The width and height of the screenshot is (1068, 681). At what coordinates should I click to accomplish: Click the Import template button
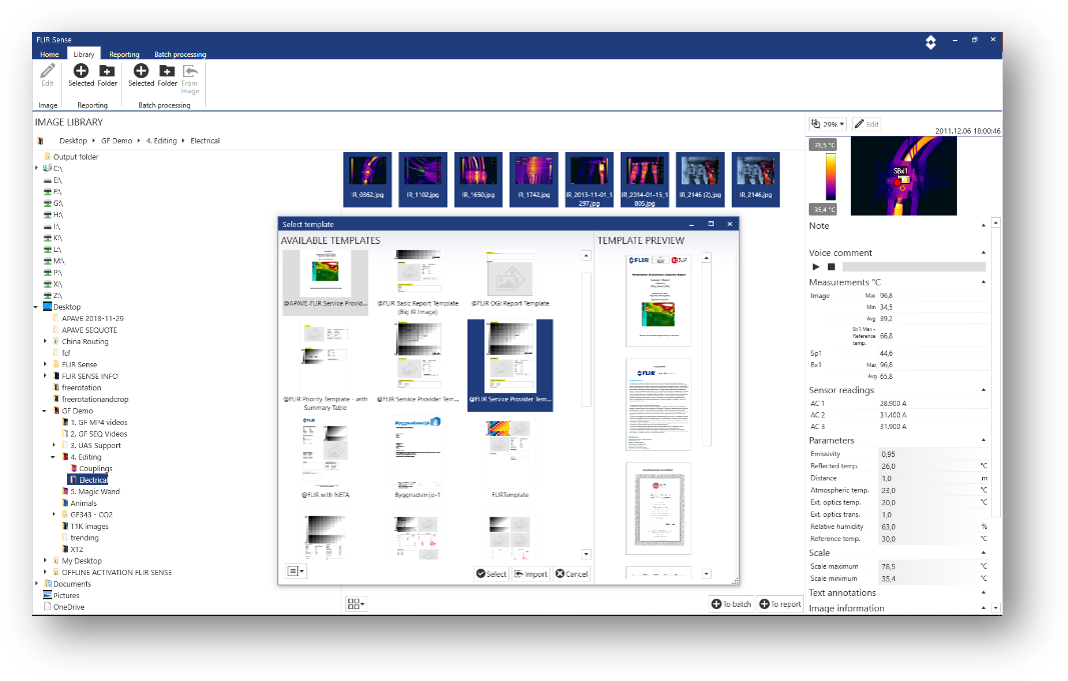pos(531,573)
